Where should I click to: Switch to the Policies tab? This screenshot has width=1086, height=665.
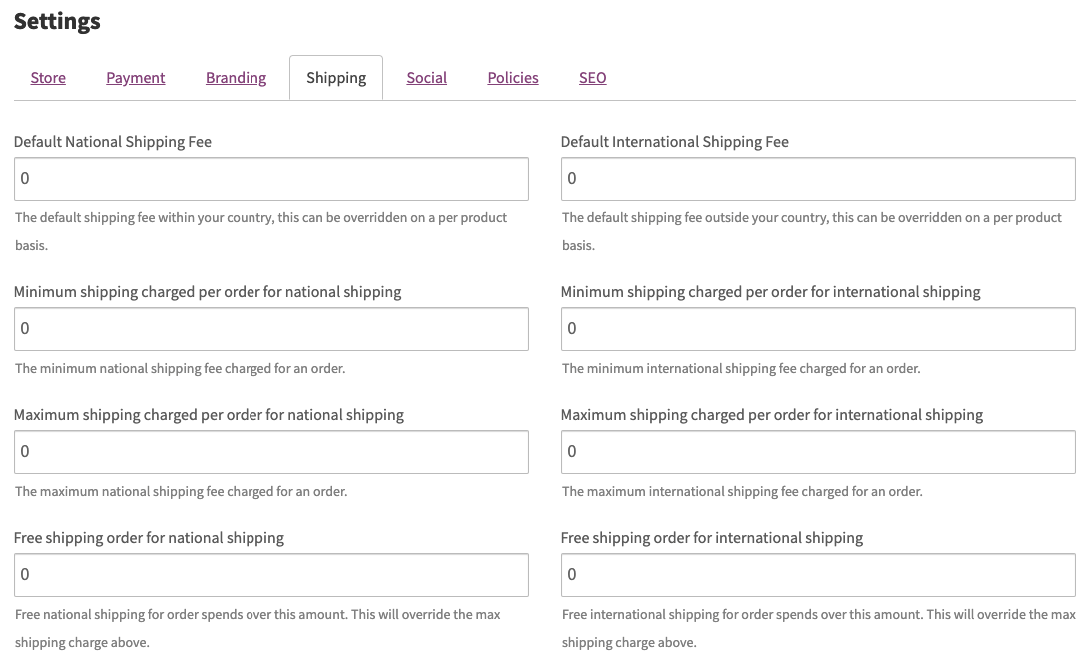[513, 78]
